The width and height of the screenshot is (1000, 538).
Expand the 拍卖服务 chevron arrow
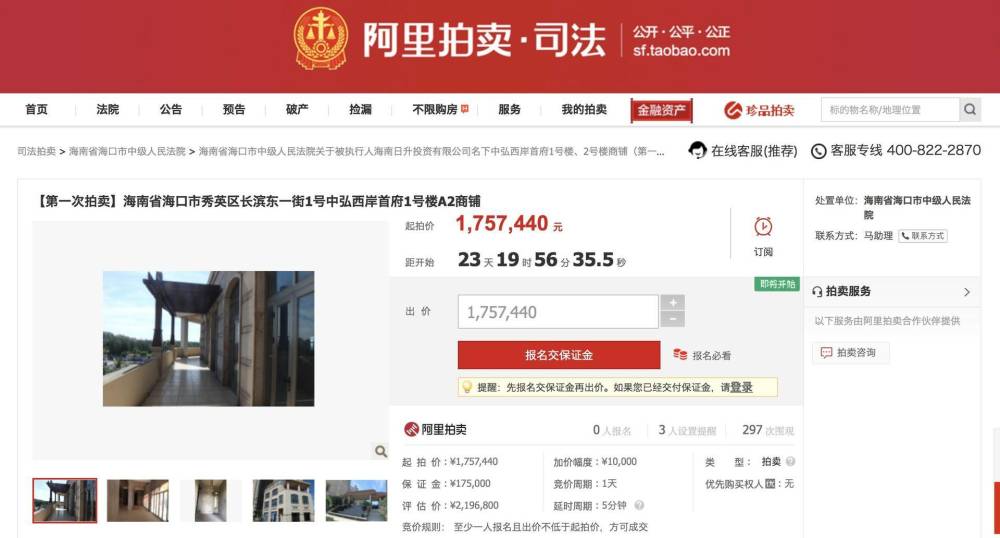pyautogui.click(x=967, y=292)
